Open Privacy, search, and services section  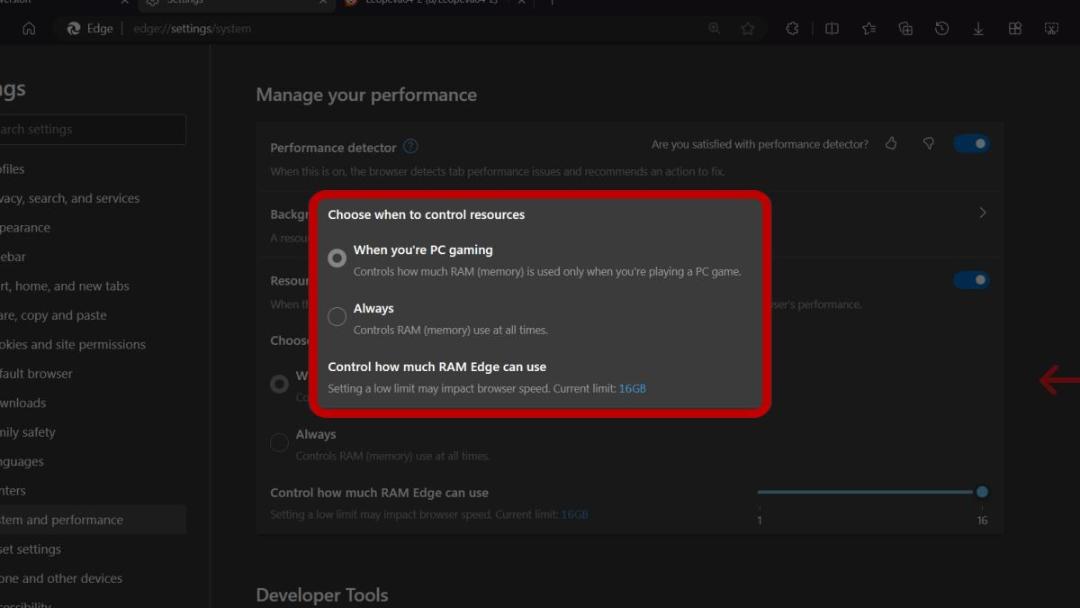[x=70, y=198]
